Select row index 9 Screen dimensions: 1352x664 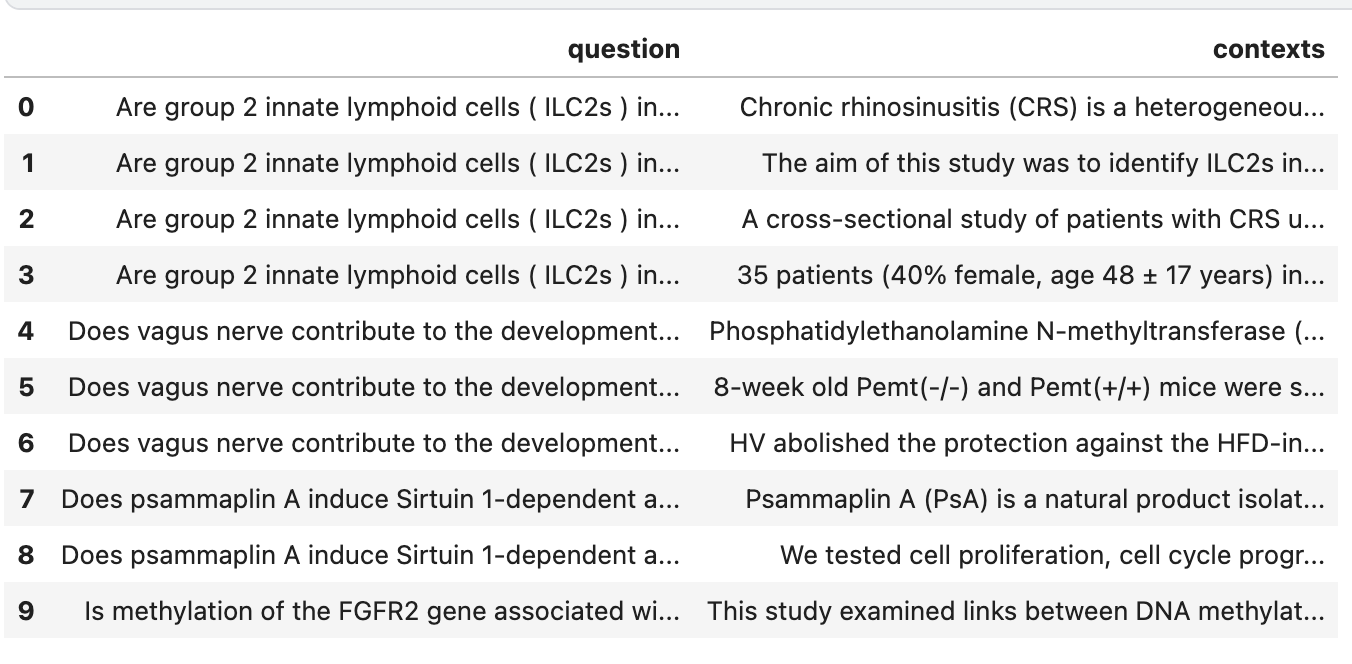point(26,610)
